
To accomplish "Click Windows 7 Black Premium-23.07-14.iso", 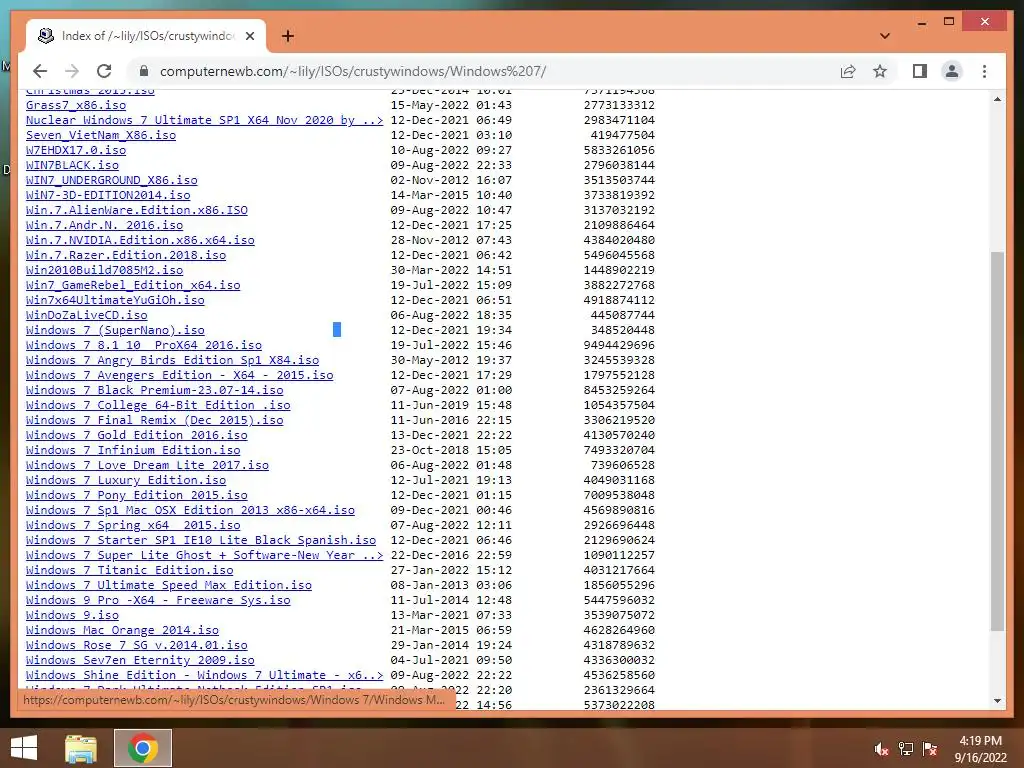I will coord(155,391).
